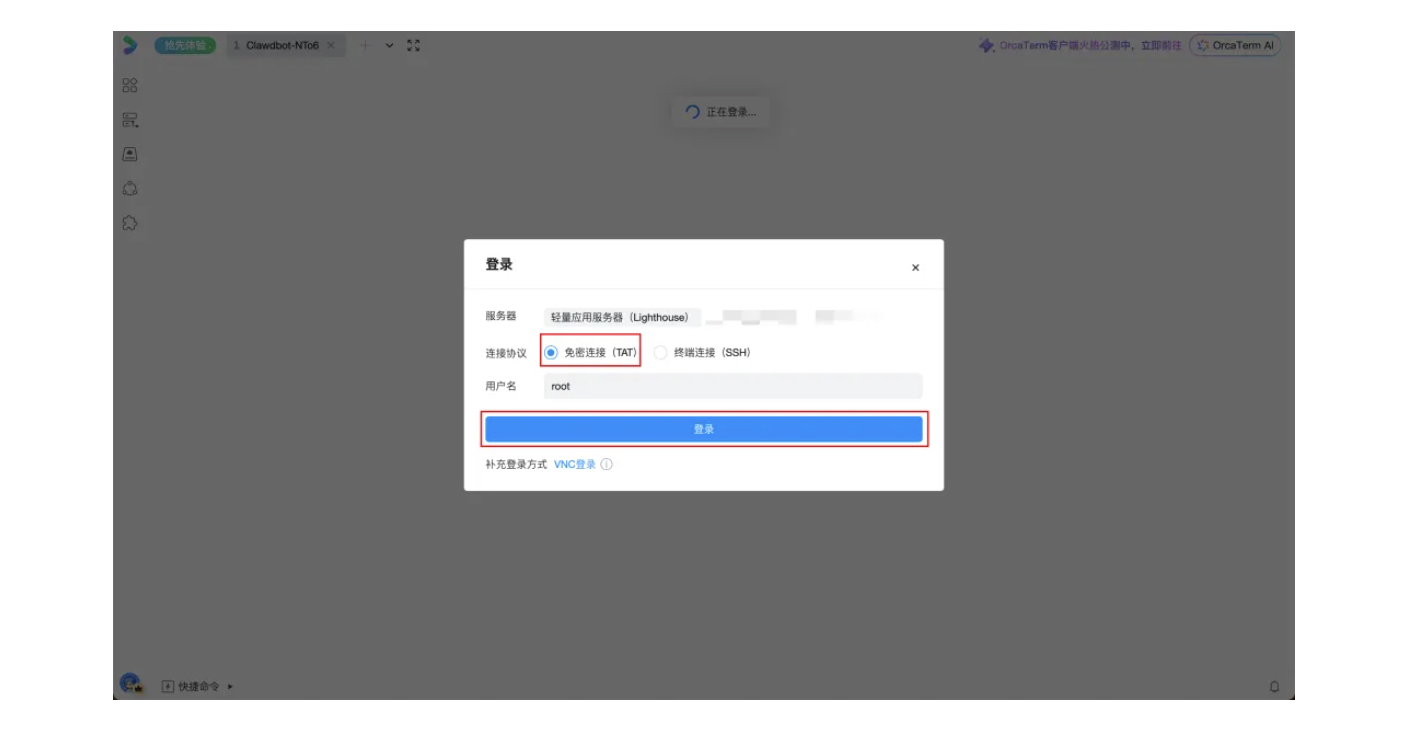The width and height of the screenshot is (1412, 748).
Task: Open the plugins icon in the sidebar
Action: [130, 220]
